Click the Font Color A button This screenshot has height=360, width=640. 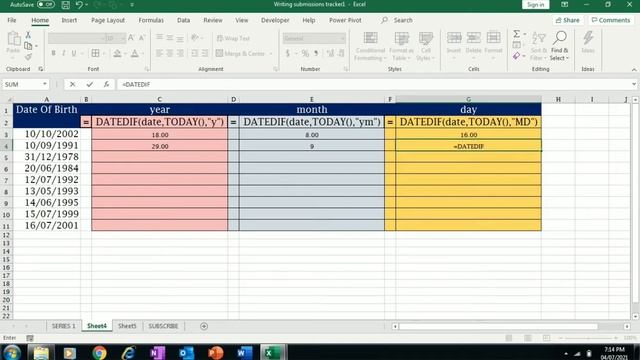pyautogui.click(x=135, y=53)
